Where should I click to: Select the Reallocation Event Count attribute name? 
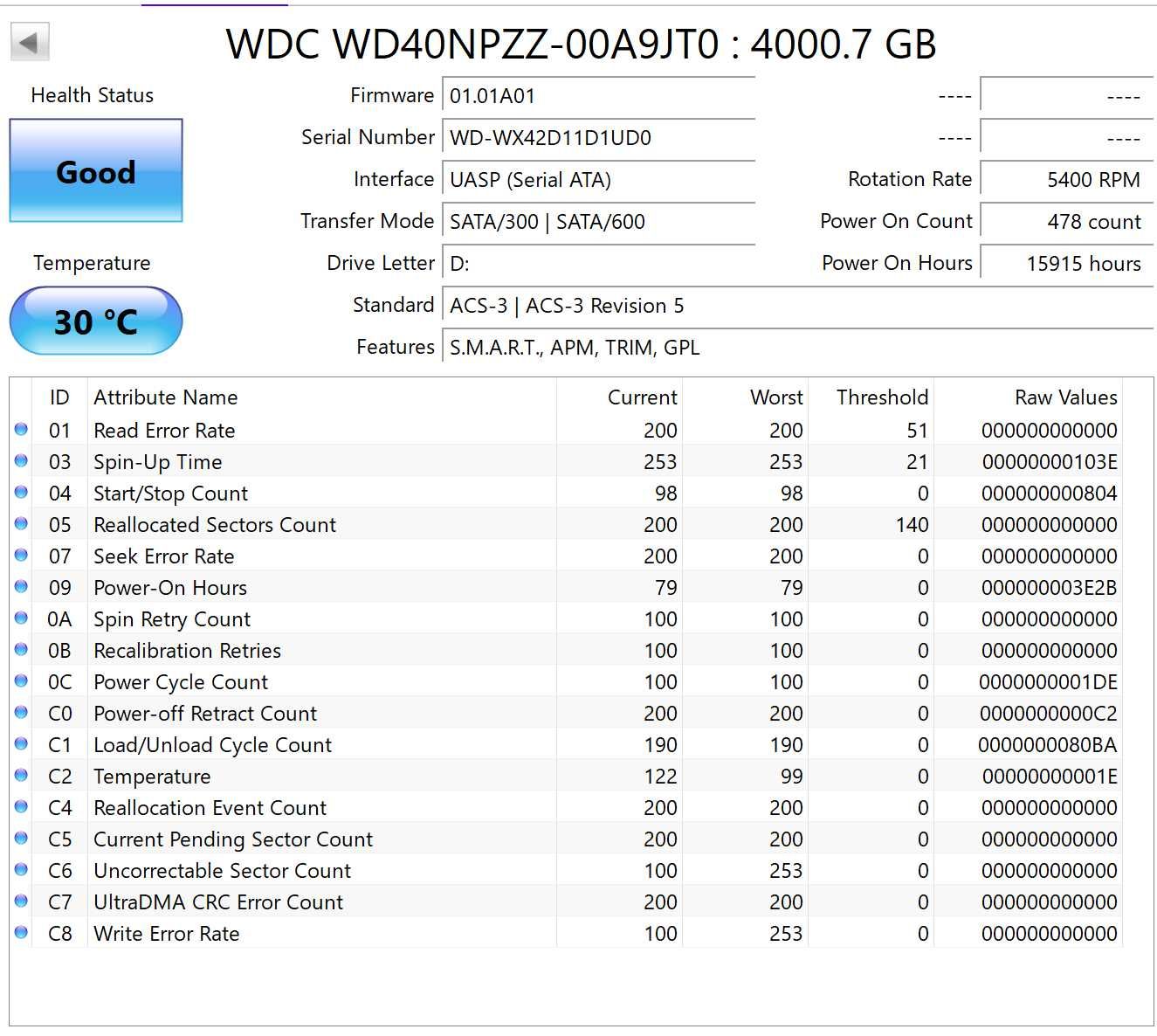pos(210,808)
